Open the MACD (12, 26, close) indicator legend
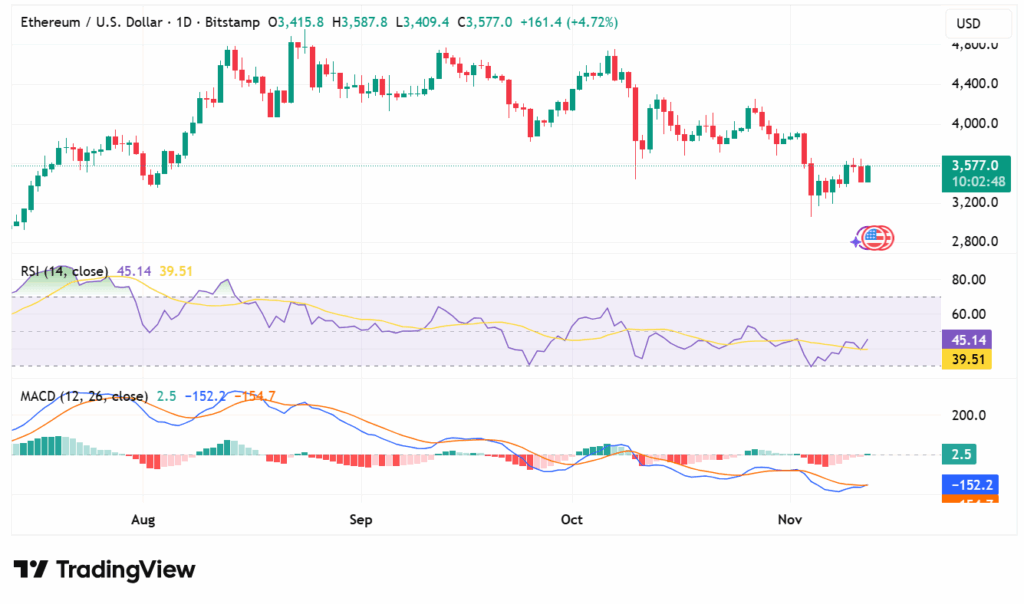 point(84,396)
